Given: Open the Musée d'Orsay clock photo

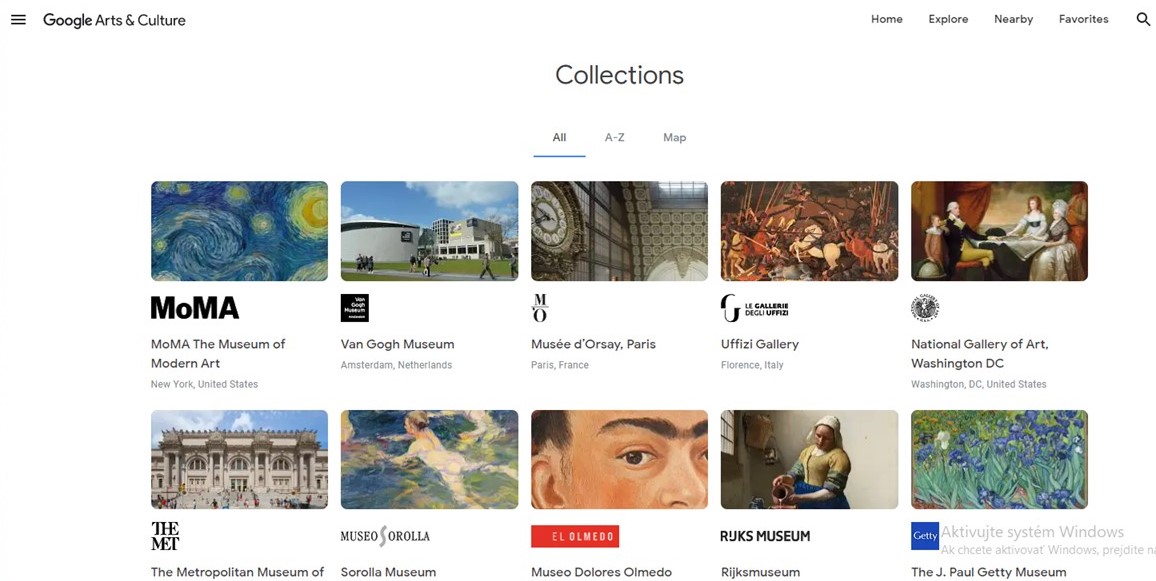Looking at the screenshot, I should (619, 231).
